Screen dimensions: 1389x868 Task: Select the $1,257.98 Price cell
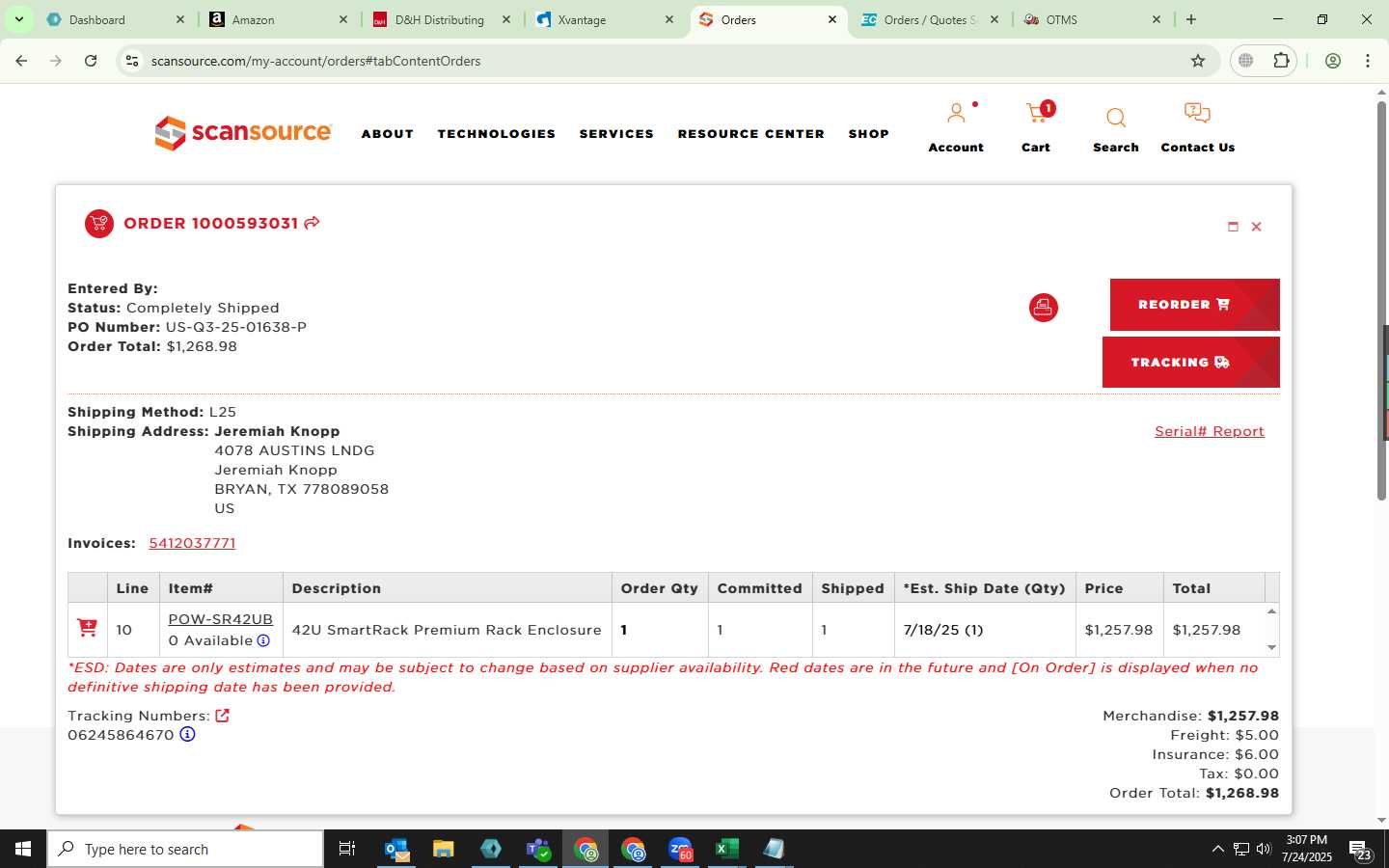[x=1118, y=630]
